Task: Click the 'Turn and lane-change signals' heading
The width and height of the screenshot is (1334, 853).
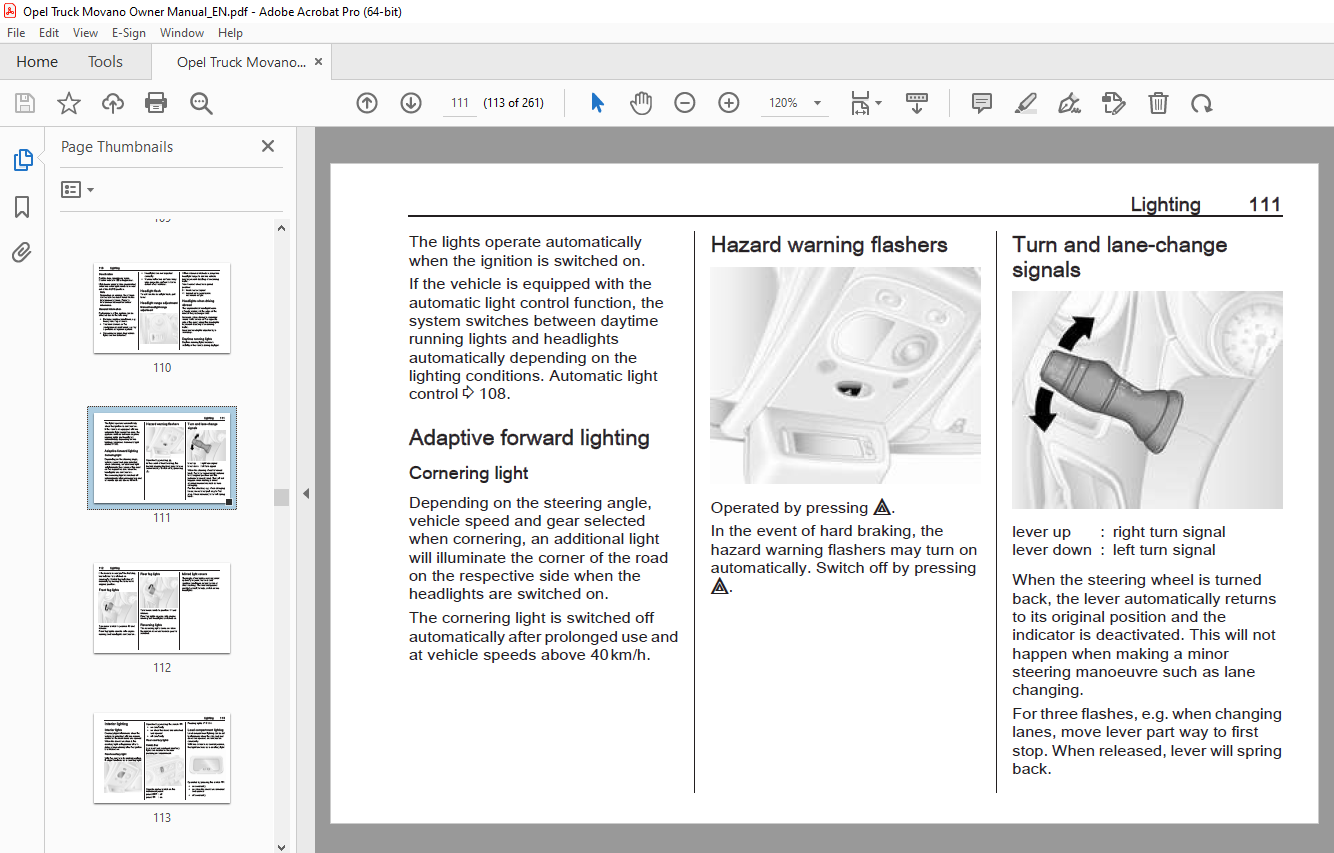Action: pos(1119,257)
